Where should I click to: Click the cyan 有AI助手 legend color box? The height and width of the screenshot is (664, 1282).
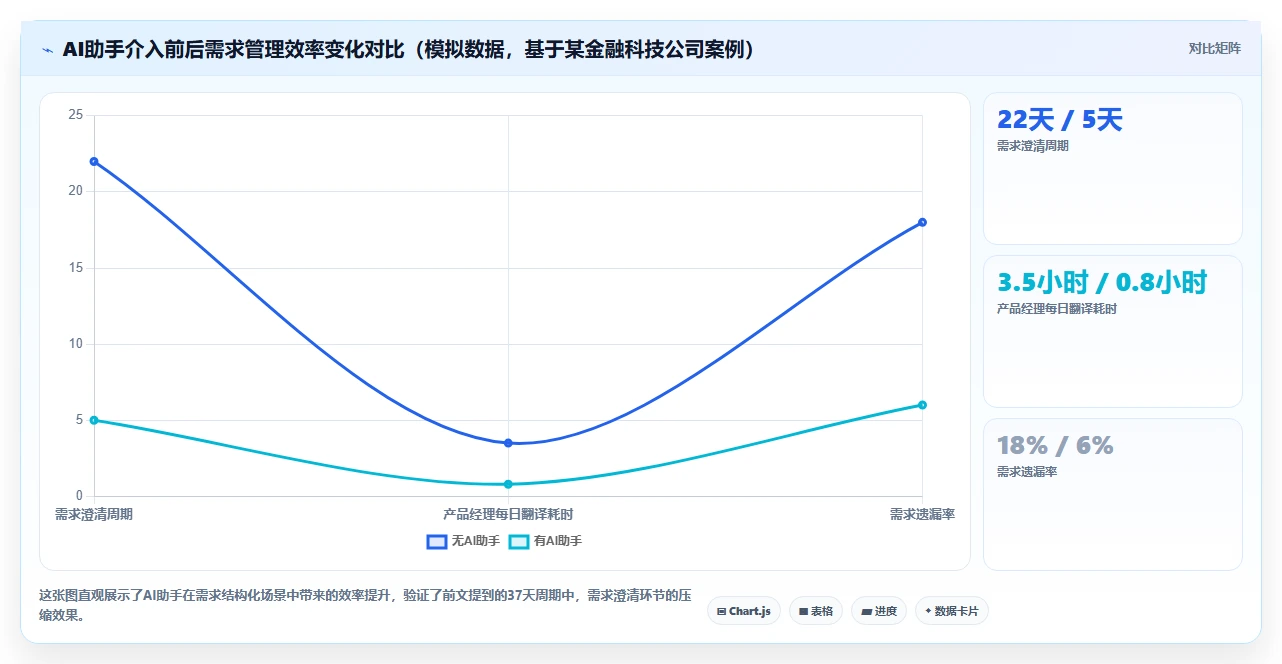click(519, 541)
